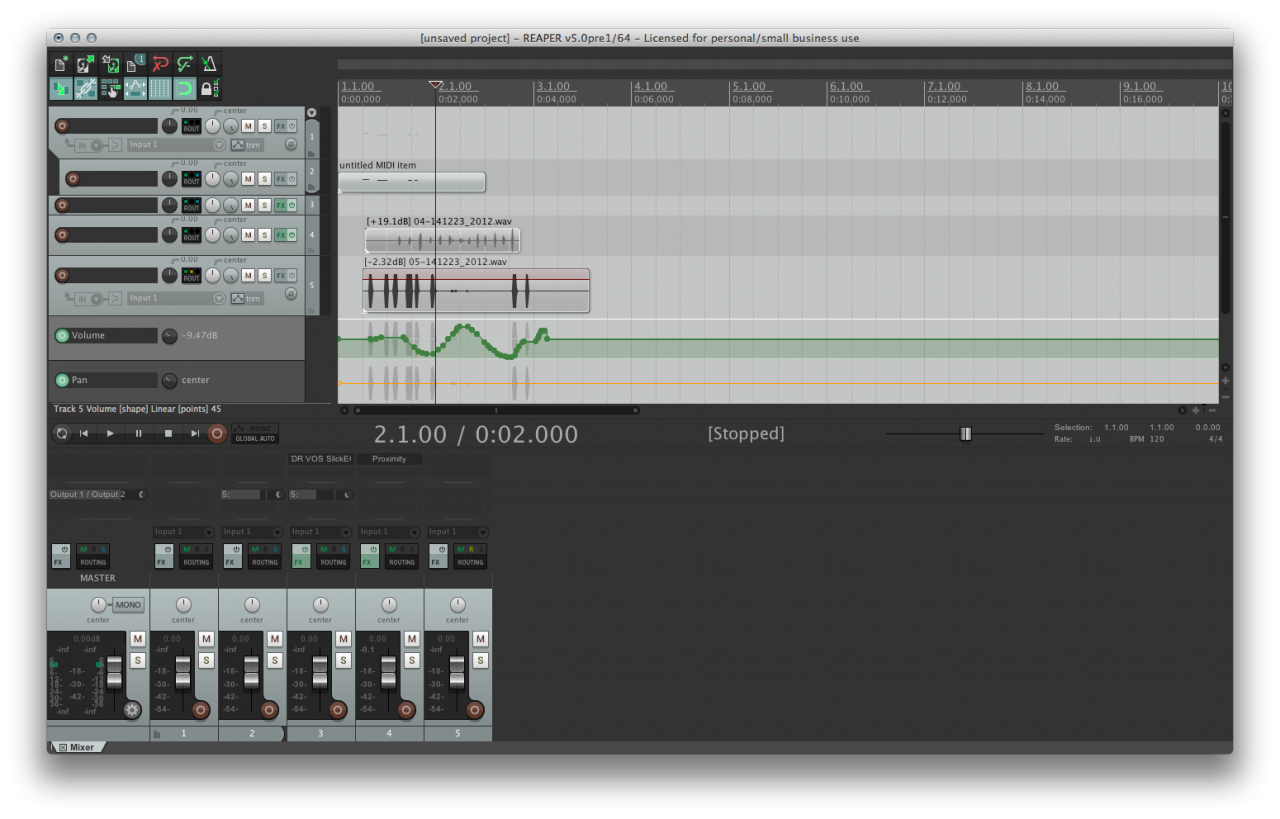Save the project via the toolbar icon
The height and width of the screenshot is (819, 1280).
pos(110,64)
